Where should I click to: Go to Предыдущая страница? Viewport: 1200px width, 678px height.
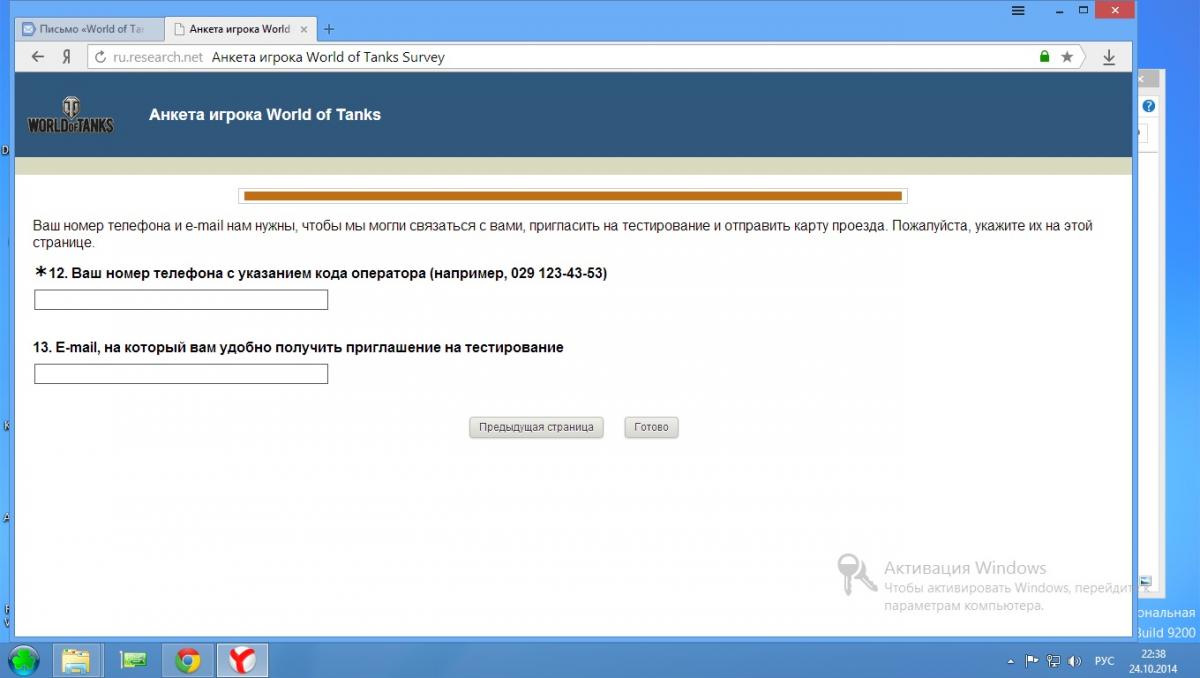coord(536,427)
